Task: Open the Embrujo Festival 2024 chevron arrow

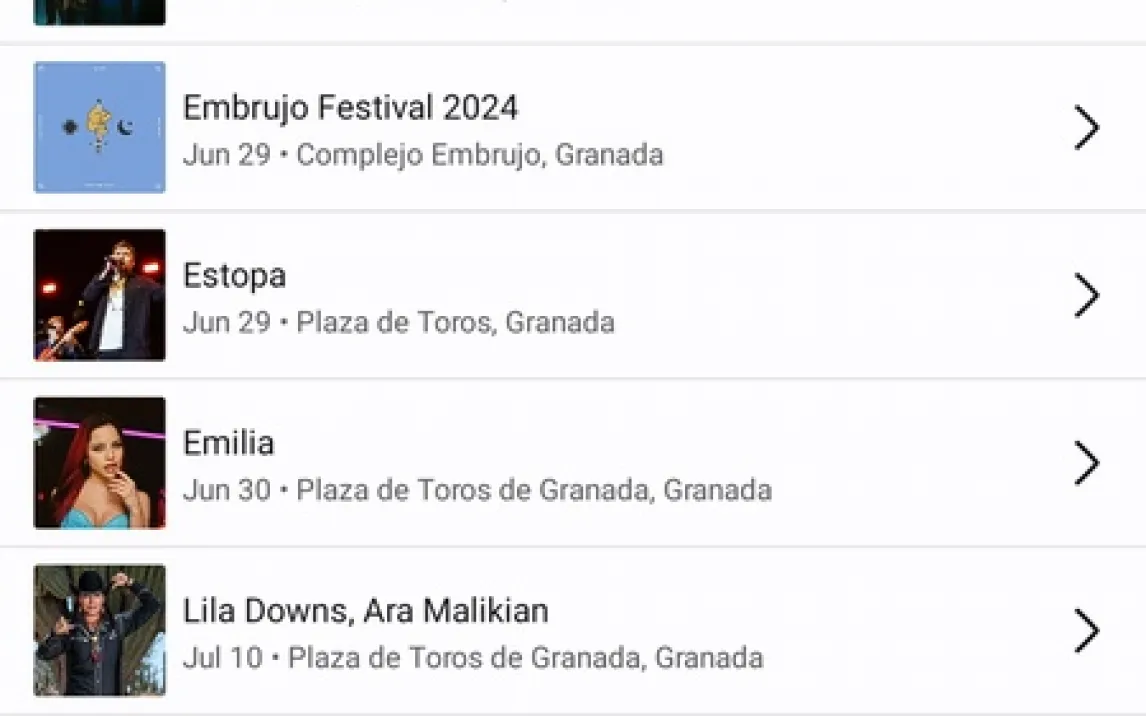Action: pyautogui.click(x=1087, y=128)
